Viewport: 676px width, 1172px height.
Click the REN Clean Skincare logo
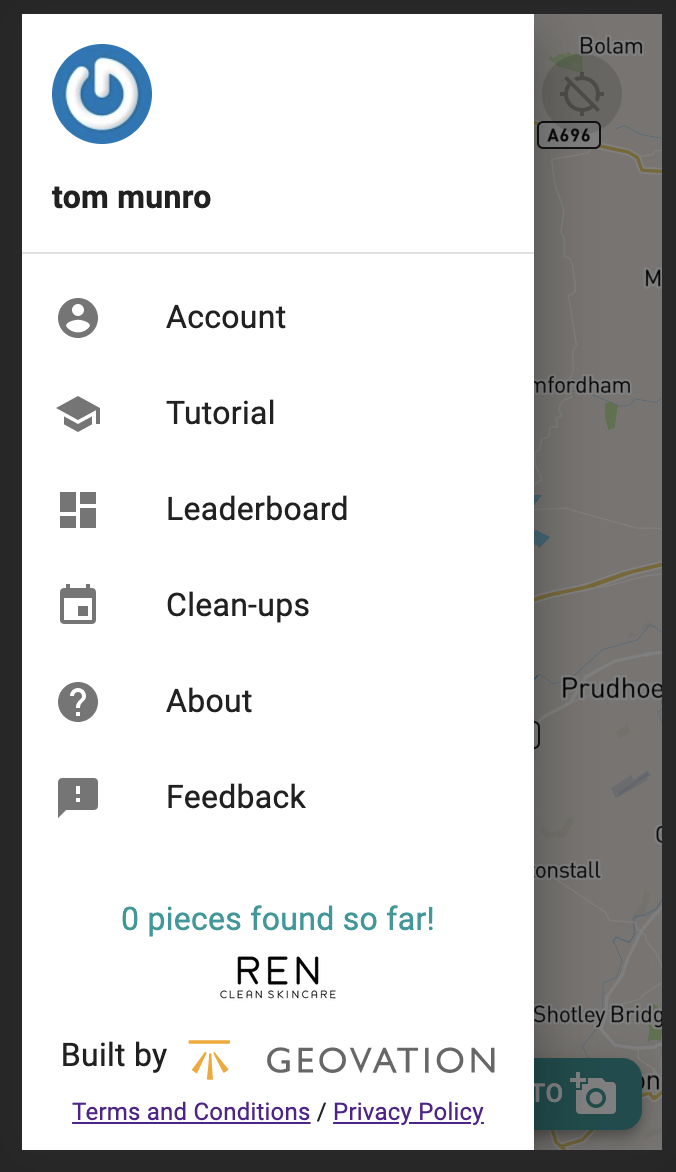pos(278,976)
